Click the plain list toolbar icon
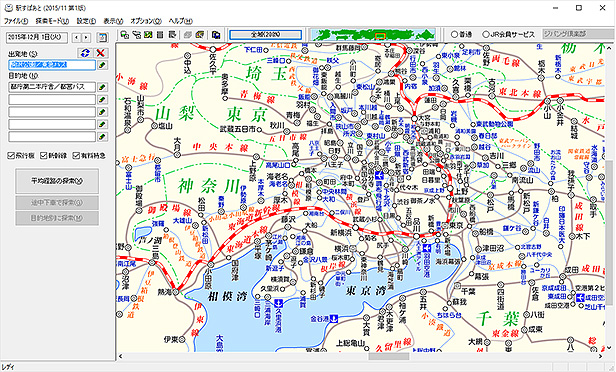The image size is (616, 372). [x=160, y=35]
